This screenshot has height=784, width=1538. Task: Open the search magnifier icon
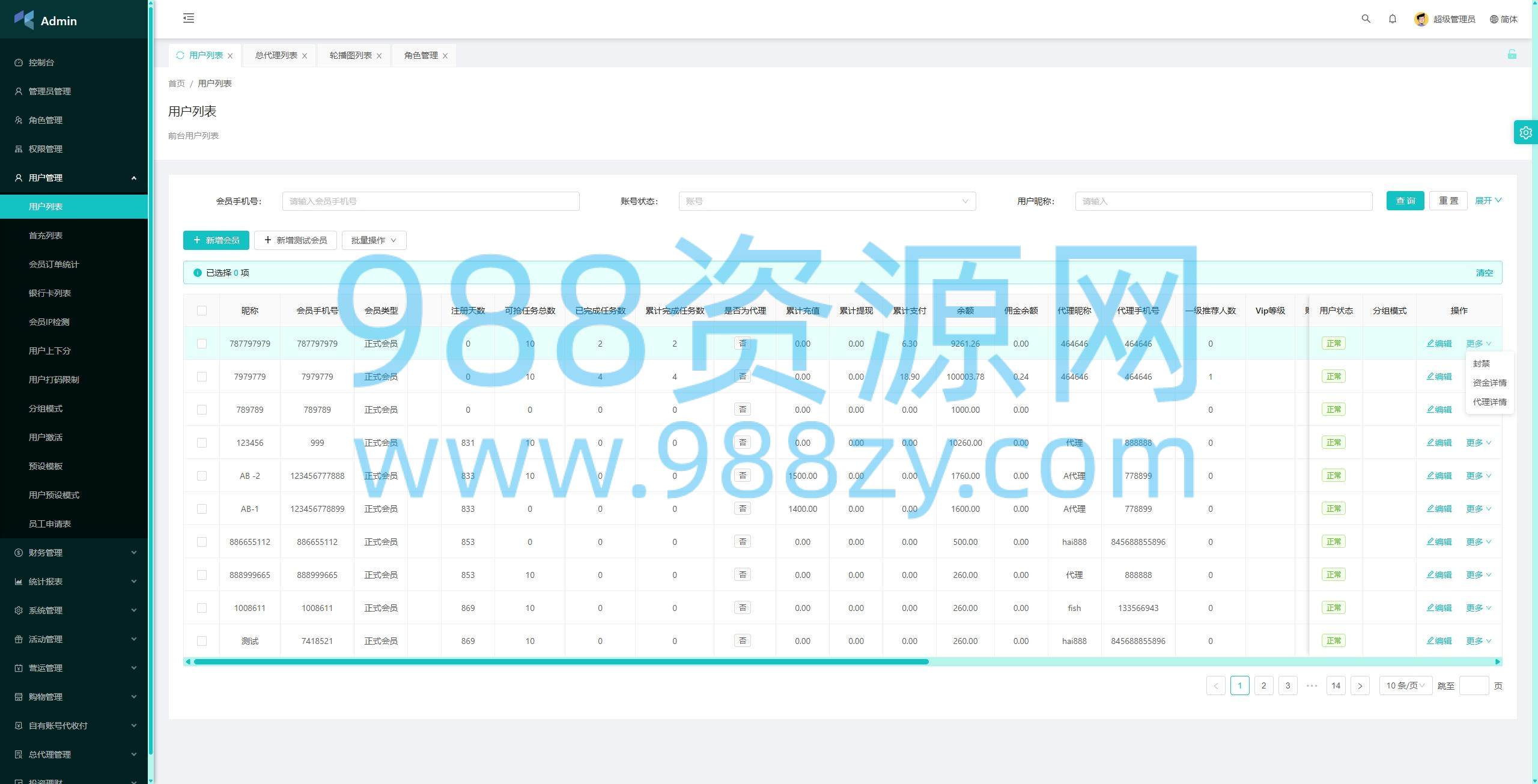pos(1366,19)
